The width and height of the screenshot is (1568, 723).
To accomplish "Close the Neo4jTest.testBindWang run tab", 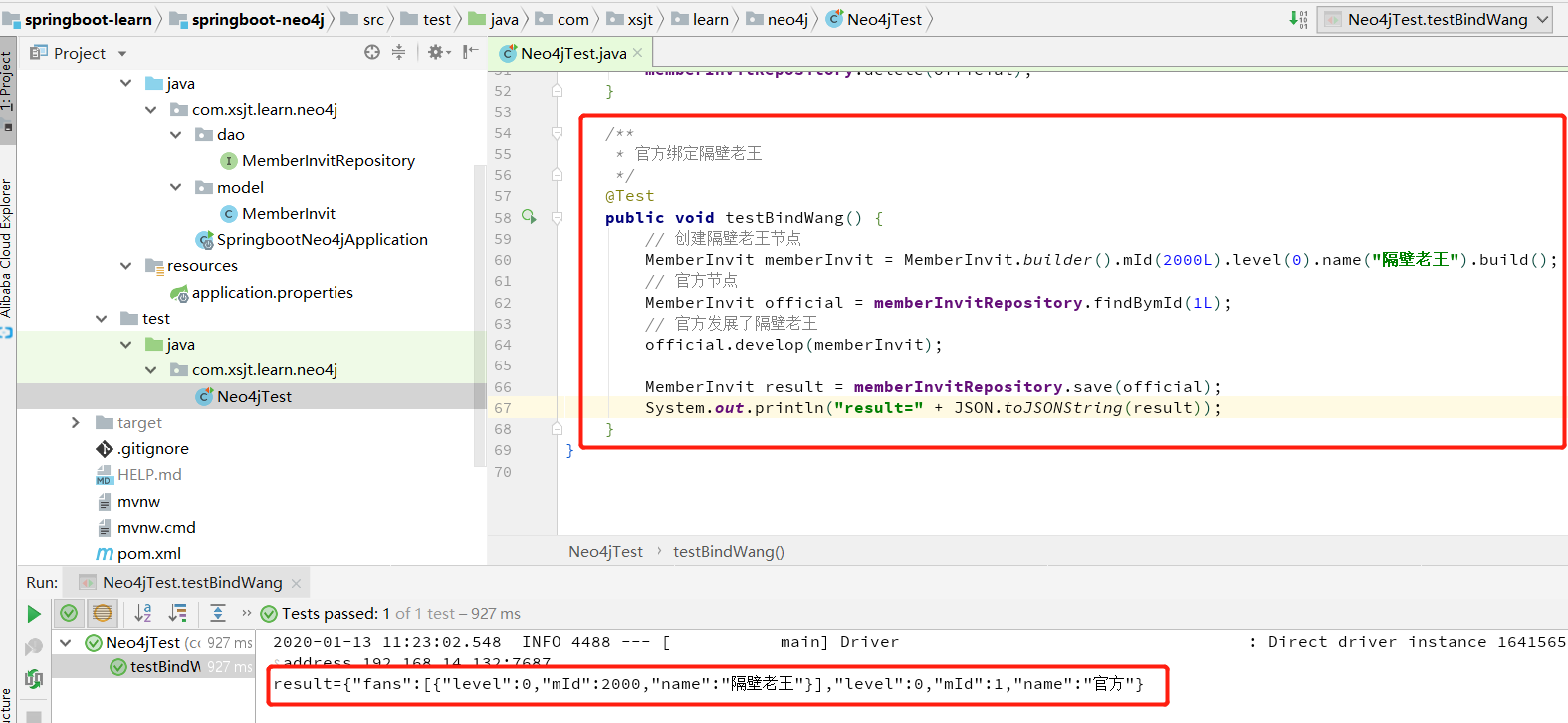I will (296, 583).
